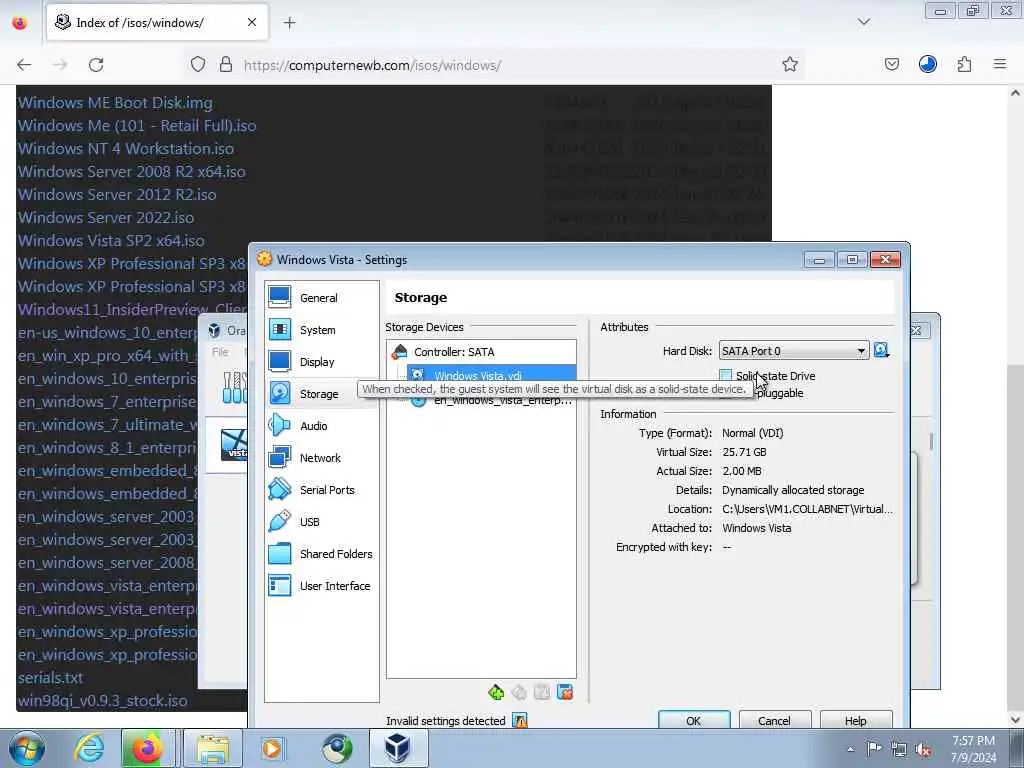Open the General settings category
1024x768 pixels.
321,298
